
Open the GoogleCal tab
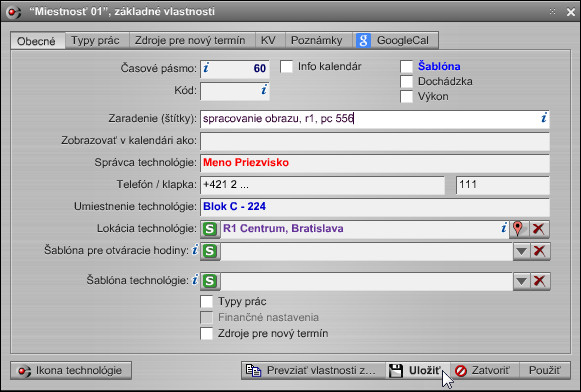(x=395, y=40)
